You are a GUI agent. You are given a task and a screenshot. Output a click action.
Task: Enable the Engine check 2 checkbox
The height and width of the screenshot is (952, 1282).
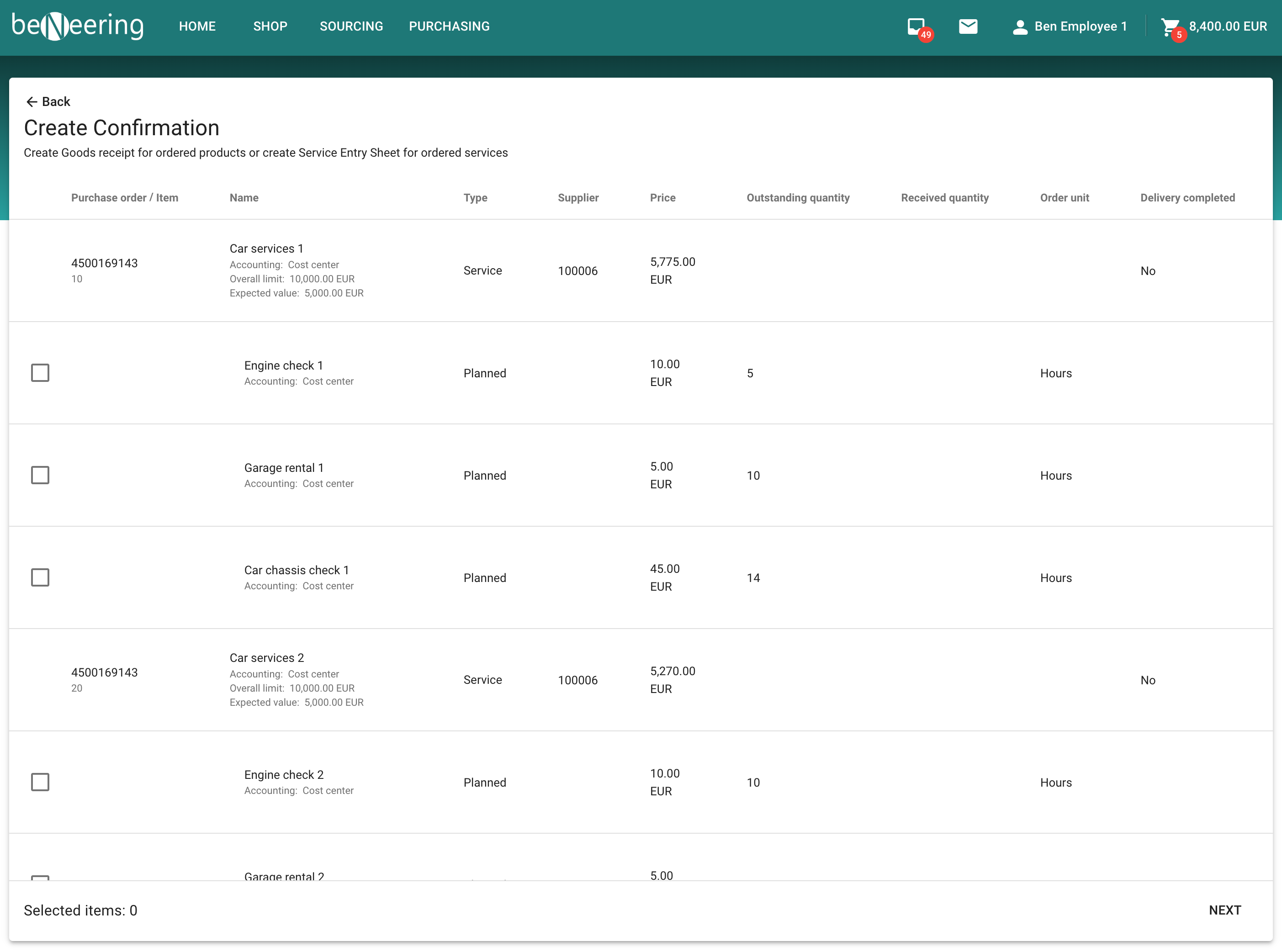pyautogui.click(x=40, y=782)
